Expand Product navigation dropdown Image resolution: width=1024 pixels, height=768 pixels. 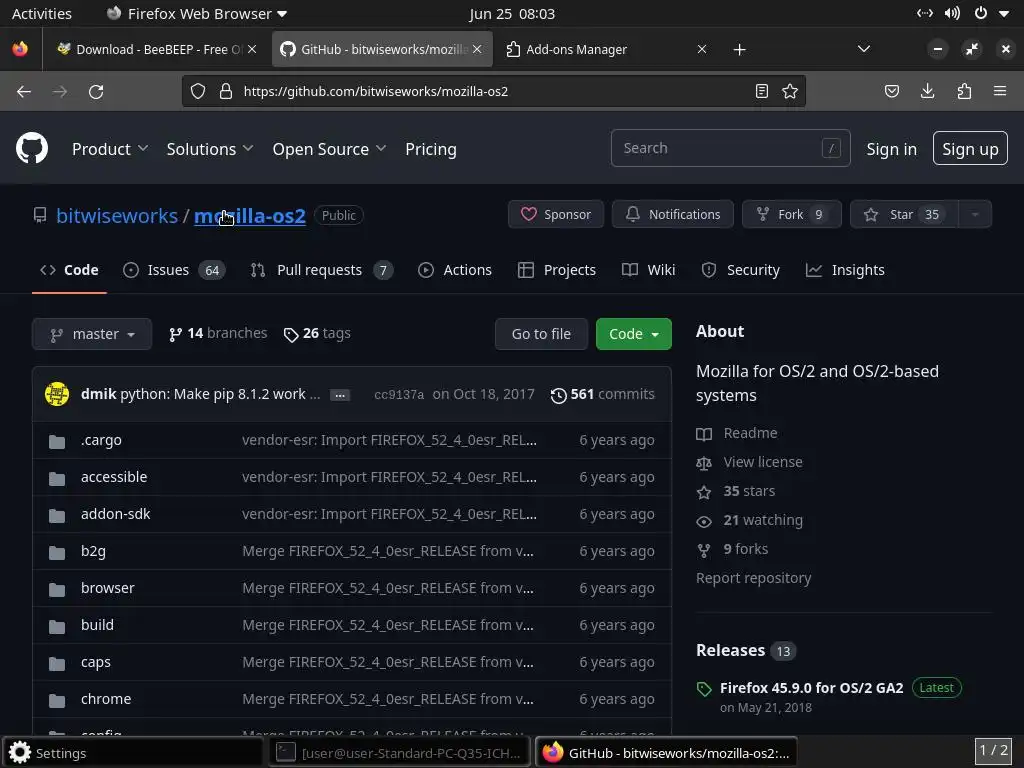coord(110,149)
